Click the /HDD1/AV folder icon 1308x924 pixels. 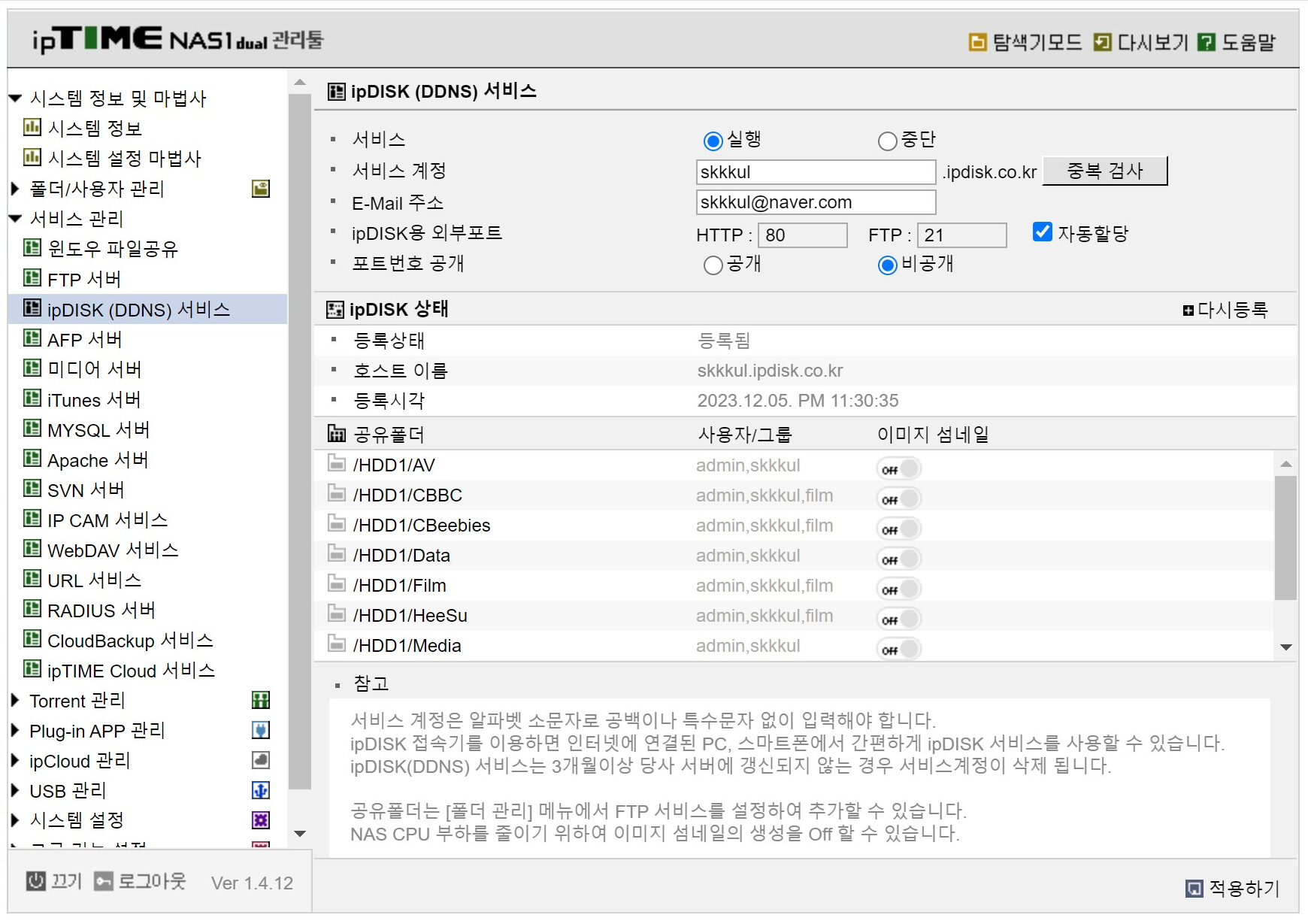(x=337, y=463)
